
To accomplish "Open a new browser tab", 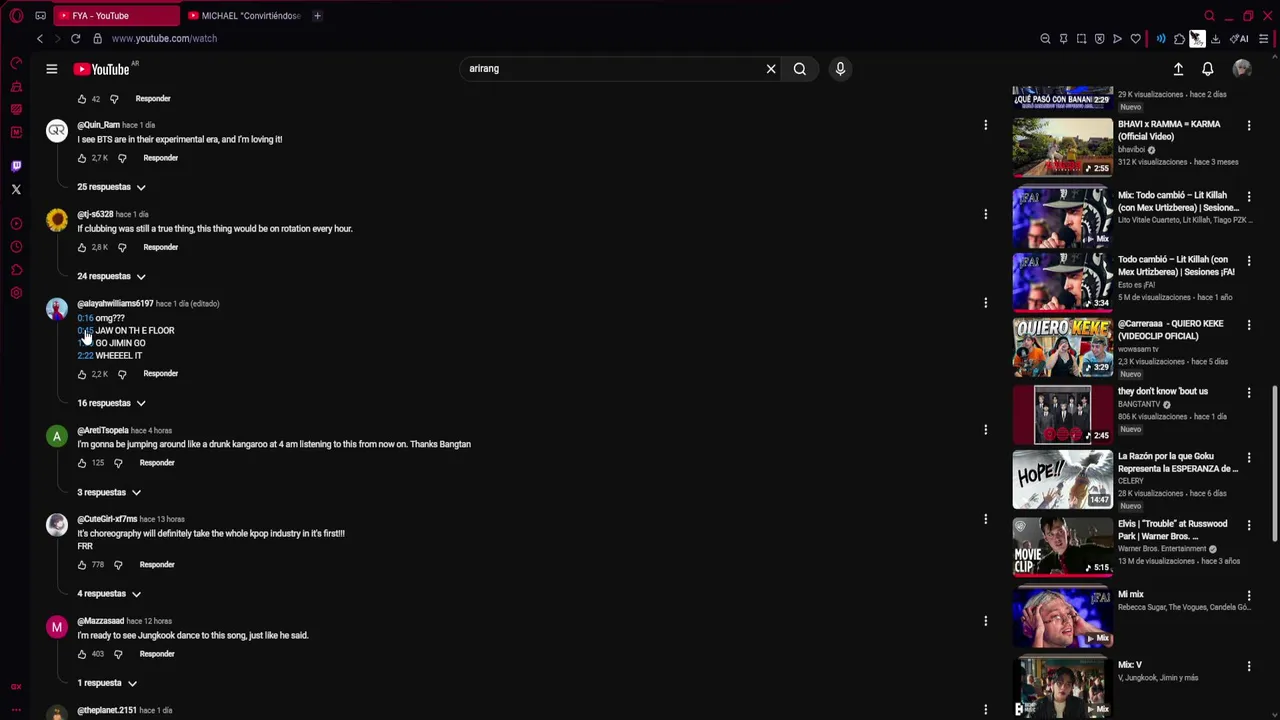I will (317, 16).
